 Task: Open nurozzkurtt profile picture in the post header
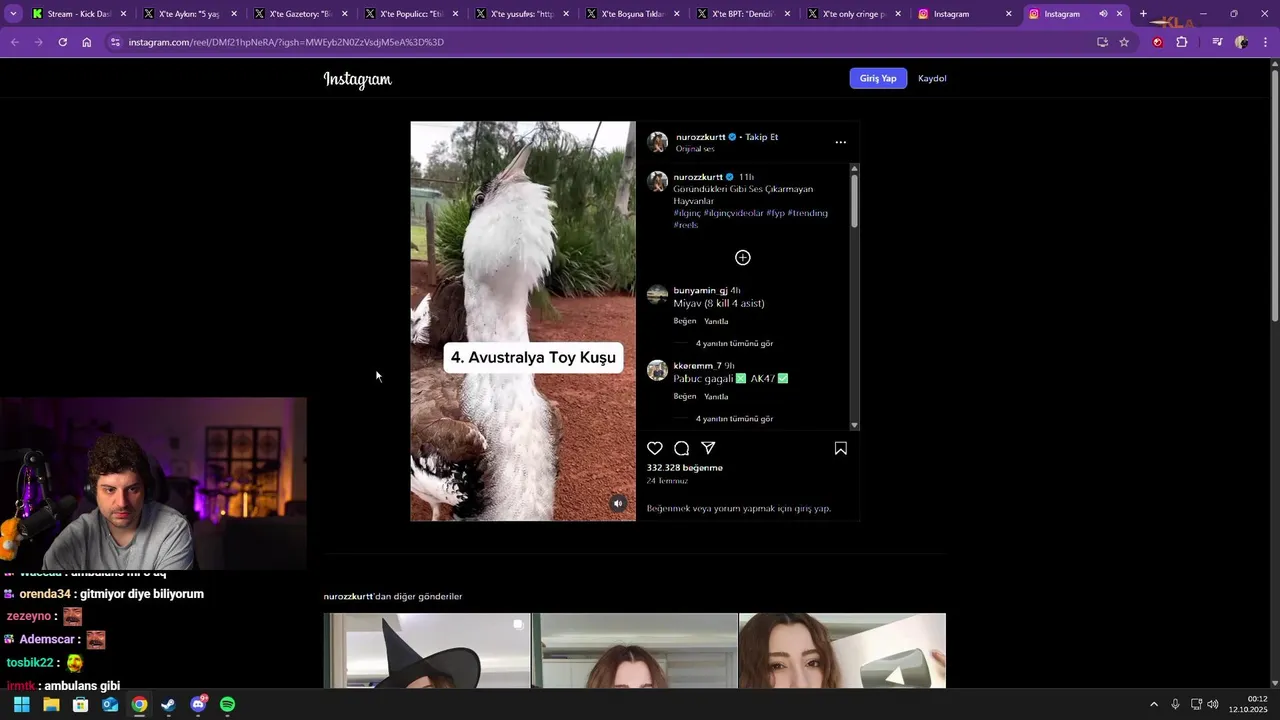point(658,142)
